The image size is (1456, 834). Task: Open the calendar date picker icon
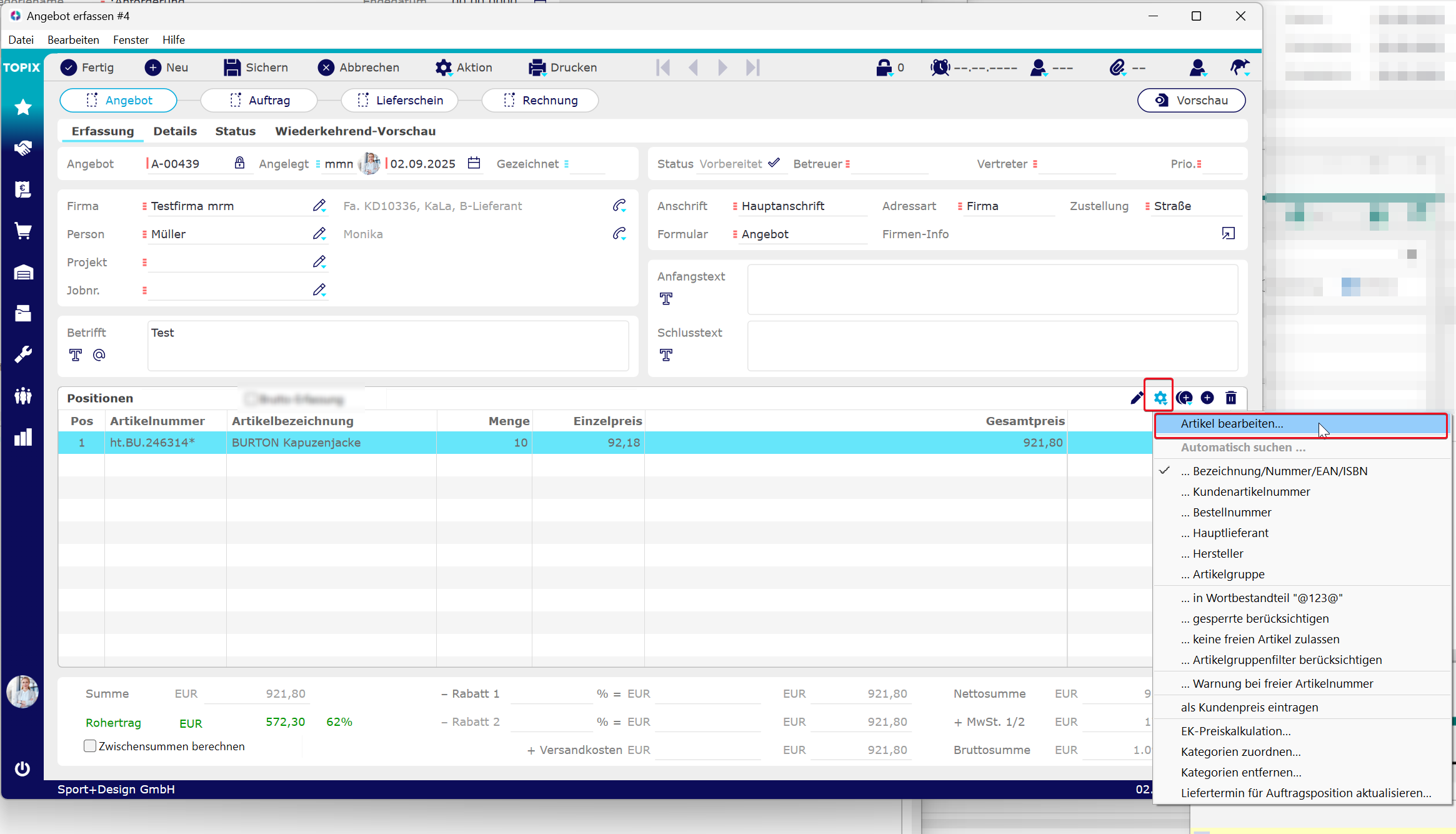(474, 163)
